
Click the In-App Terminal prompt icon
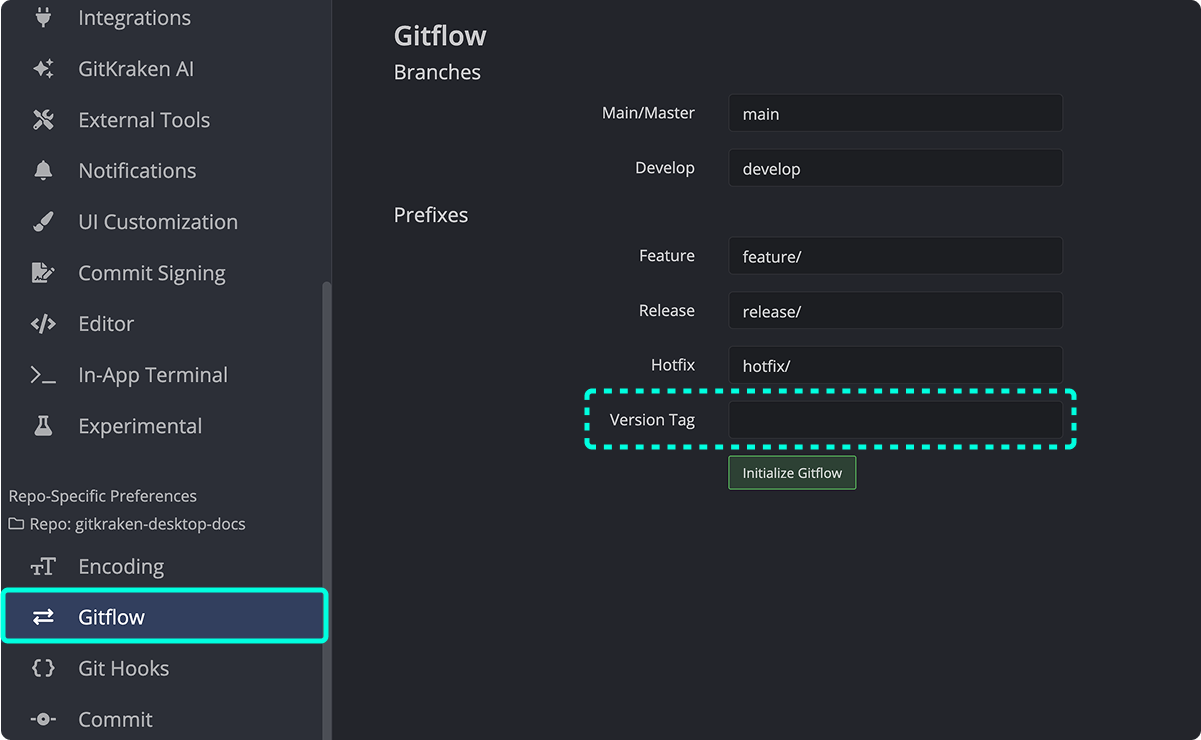point(44,374)
